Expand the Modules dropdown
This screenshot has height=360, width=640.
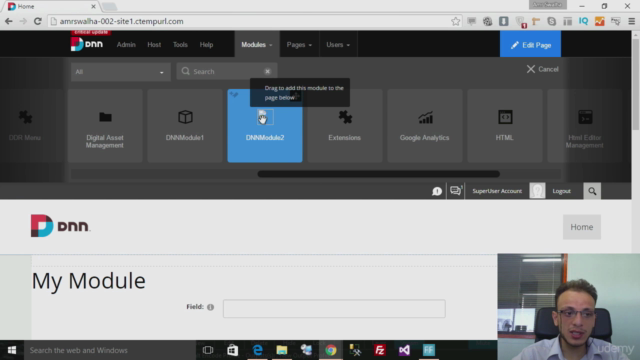[257, 44]
